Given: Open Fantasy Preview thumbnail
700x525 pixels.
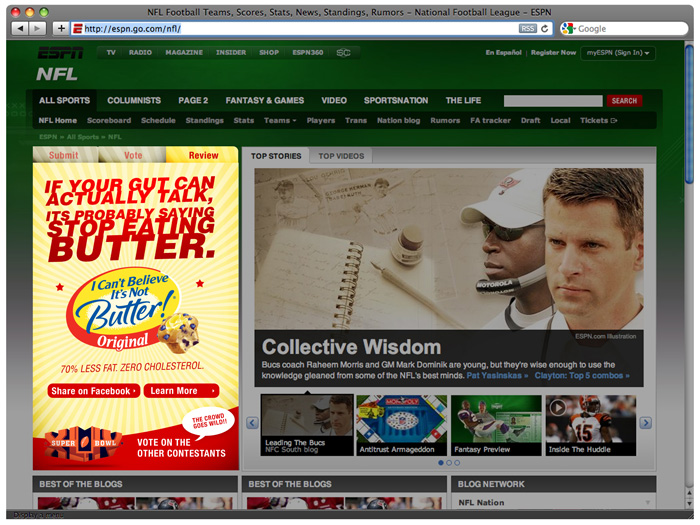Looking at the screenshot, I should [x=496, y=425].
